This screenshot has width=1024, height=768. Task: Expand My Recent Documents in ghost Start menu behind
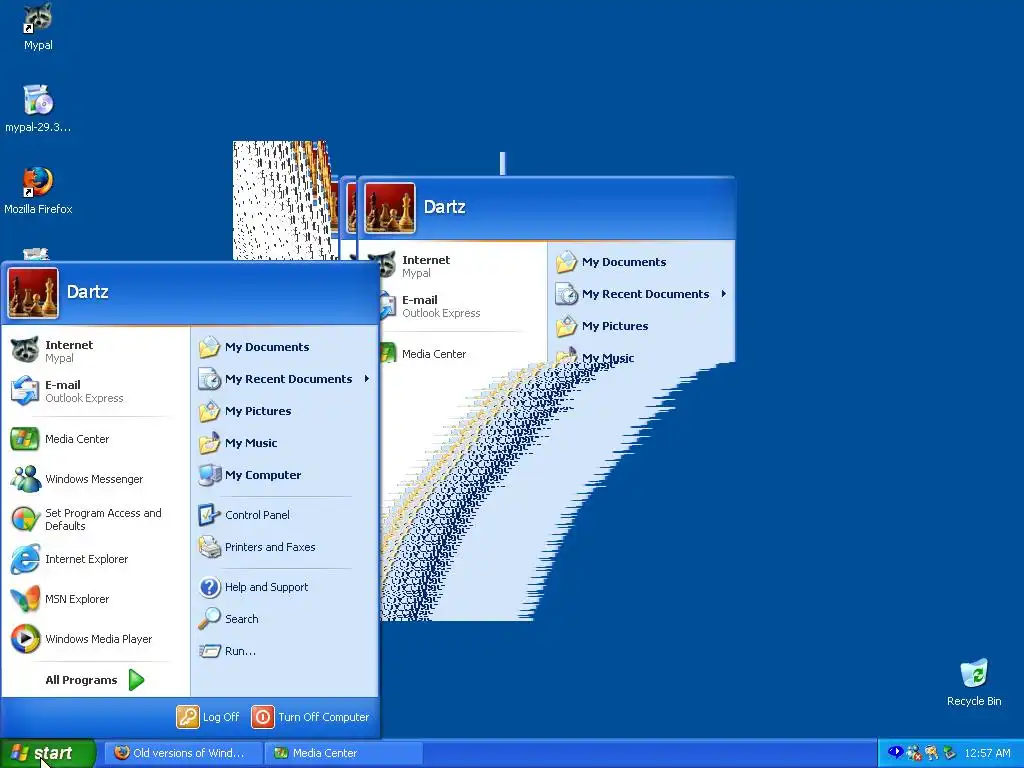point(642,294)
